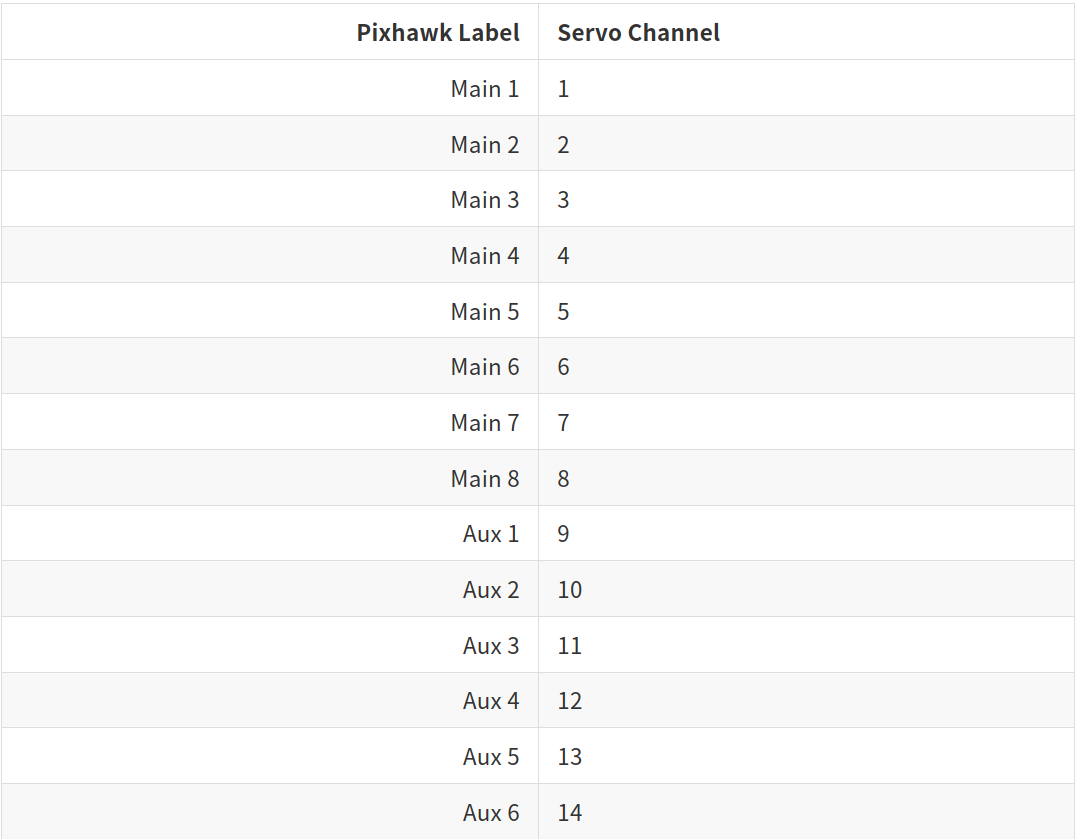Click the Servo Channel column header
1079x839 pixels.
tap(639, 33)
